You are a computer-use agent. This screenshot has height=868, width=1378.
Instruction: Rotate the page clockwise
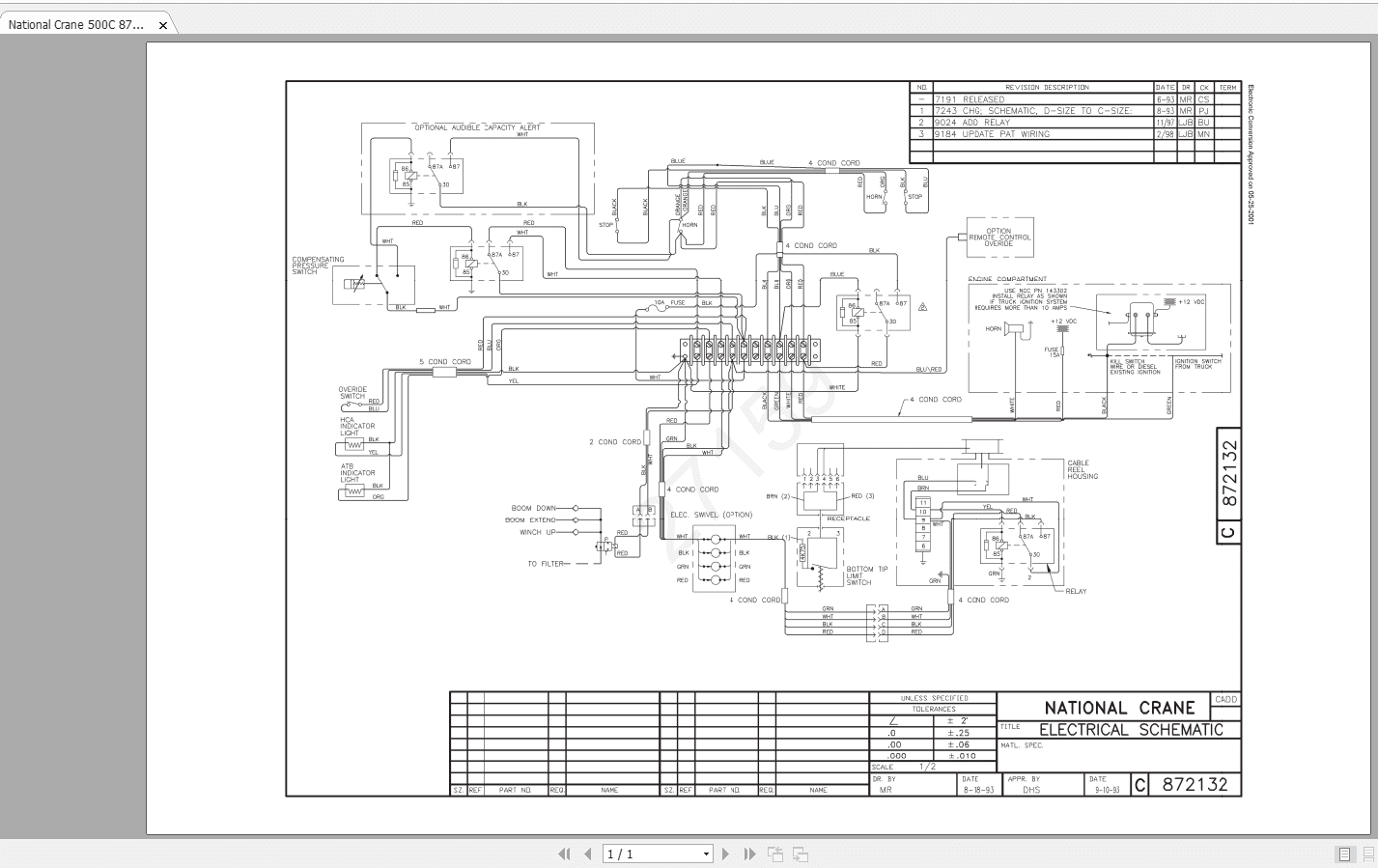point(799,854)
